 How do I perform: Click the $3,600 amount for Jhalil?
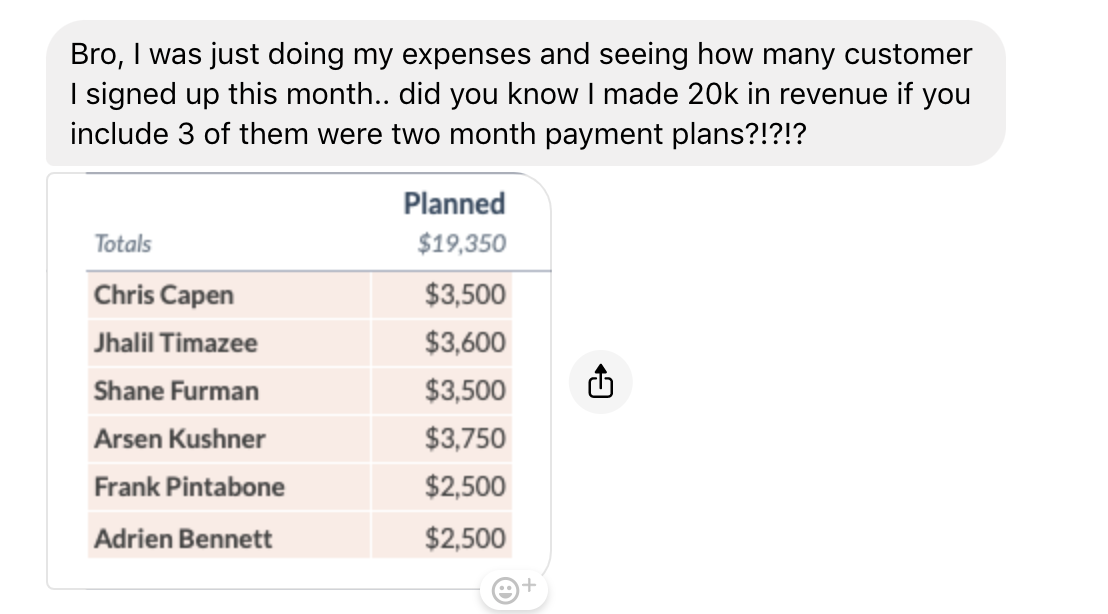465,343
